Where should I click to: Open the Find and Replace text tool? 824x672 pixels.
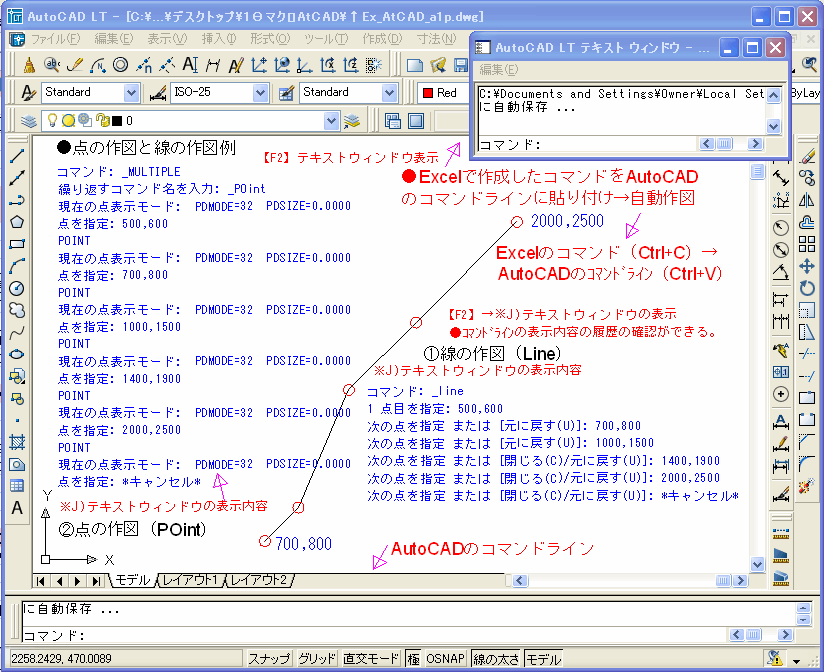click(x=52, y=65)
